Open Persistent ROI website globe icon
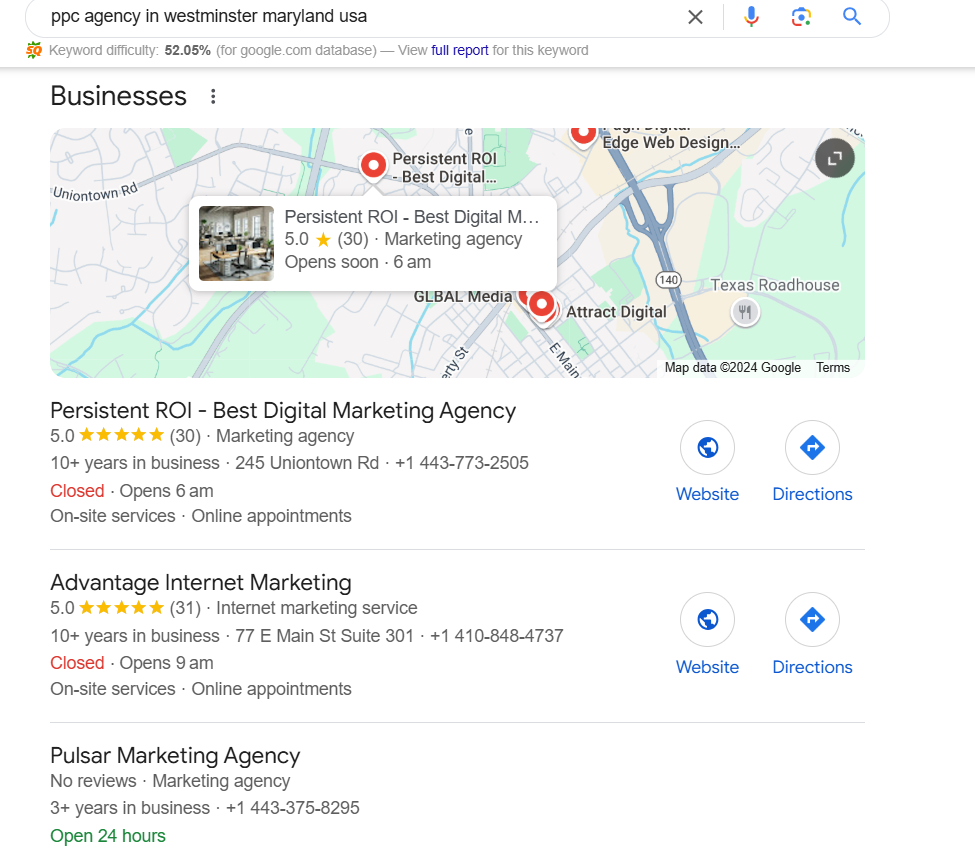 (708, 447)
